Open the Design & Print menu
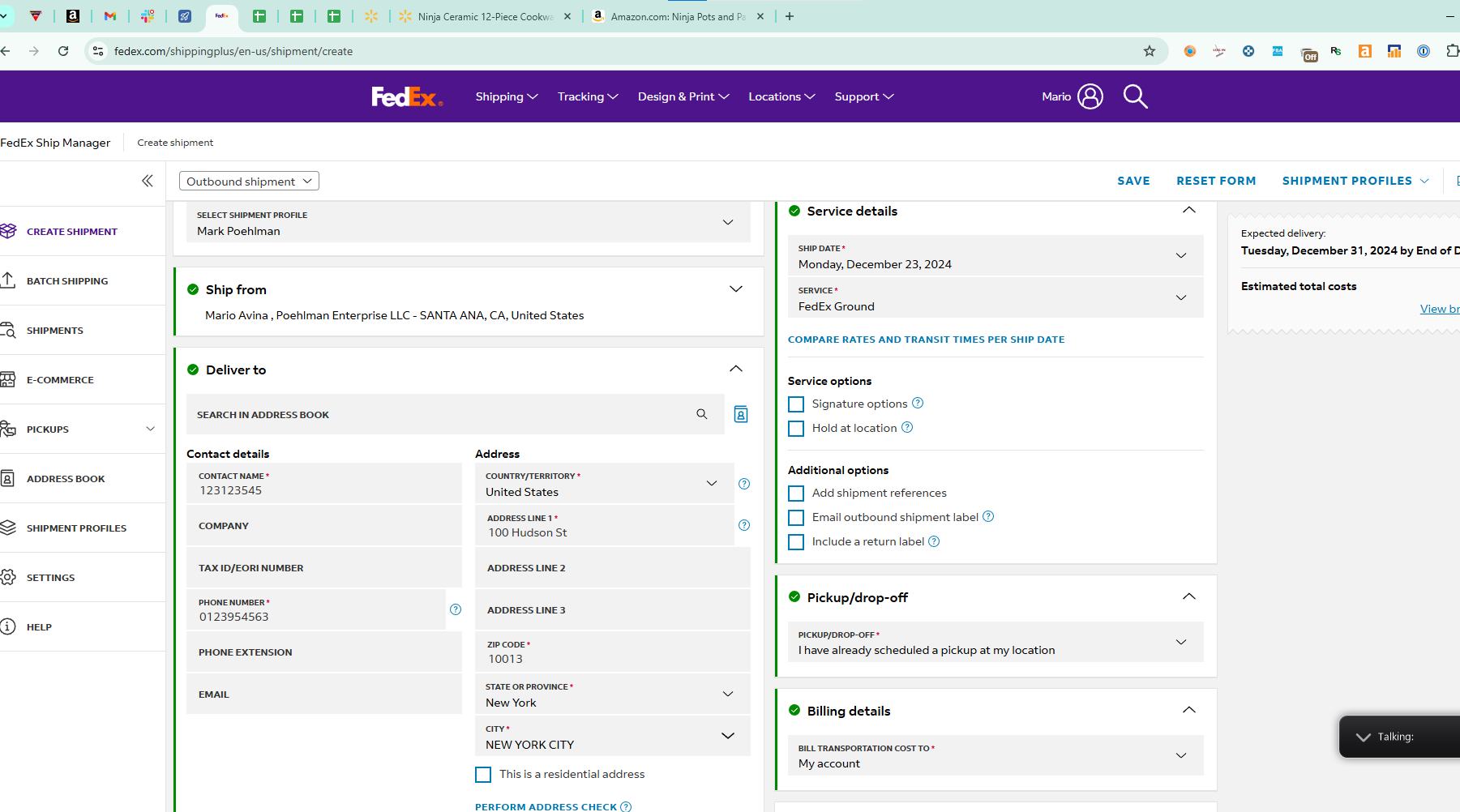 (x=683, y=96)
